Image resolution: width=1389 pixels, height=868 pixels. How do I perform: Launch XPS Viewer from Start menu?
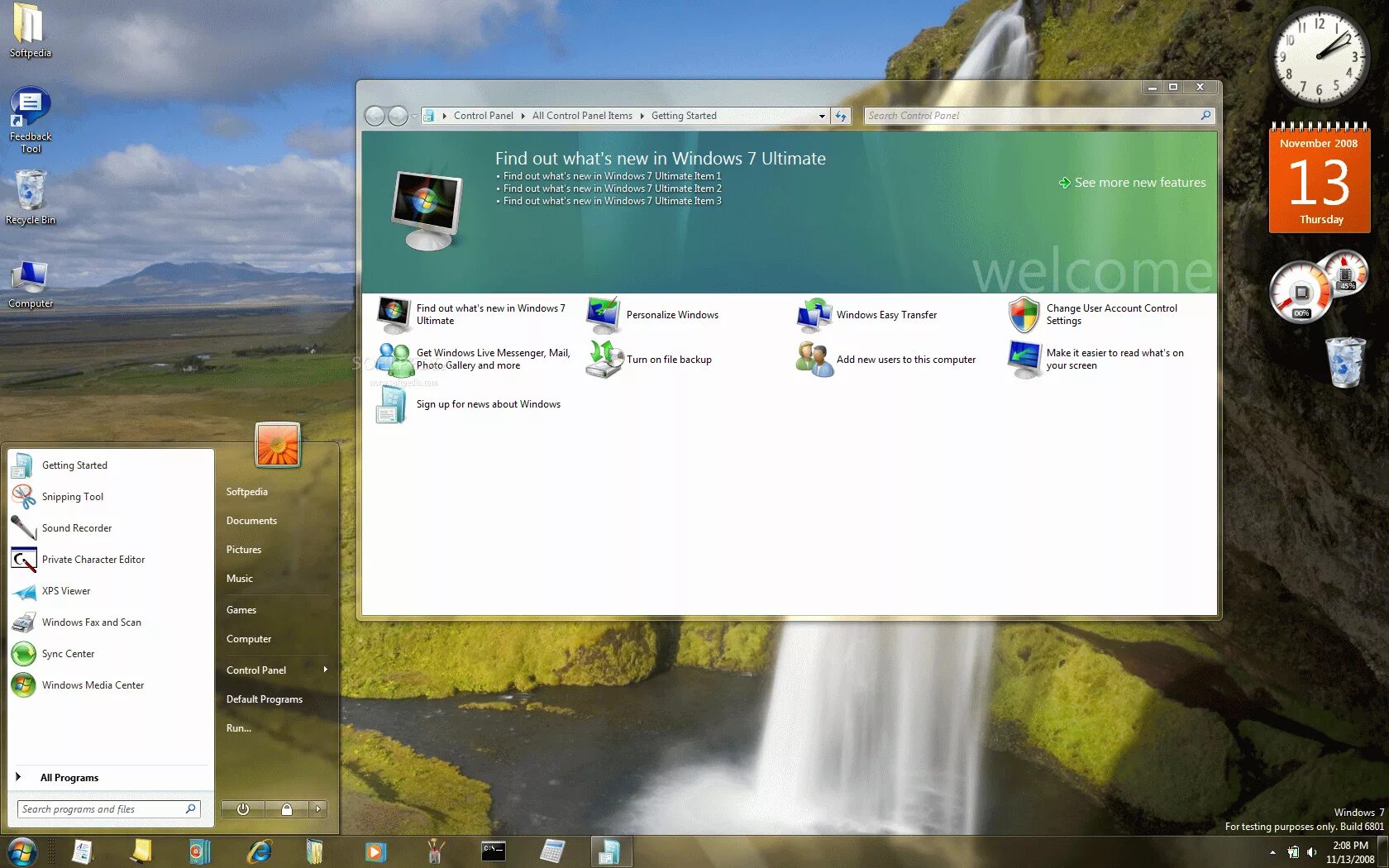point(110,591)
